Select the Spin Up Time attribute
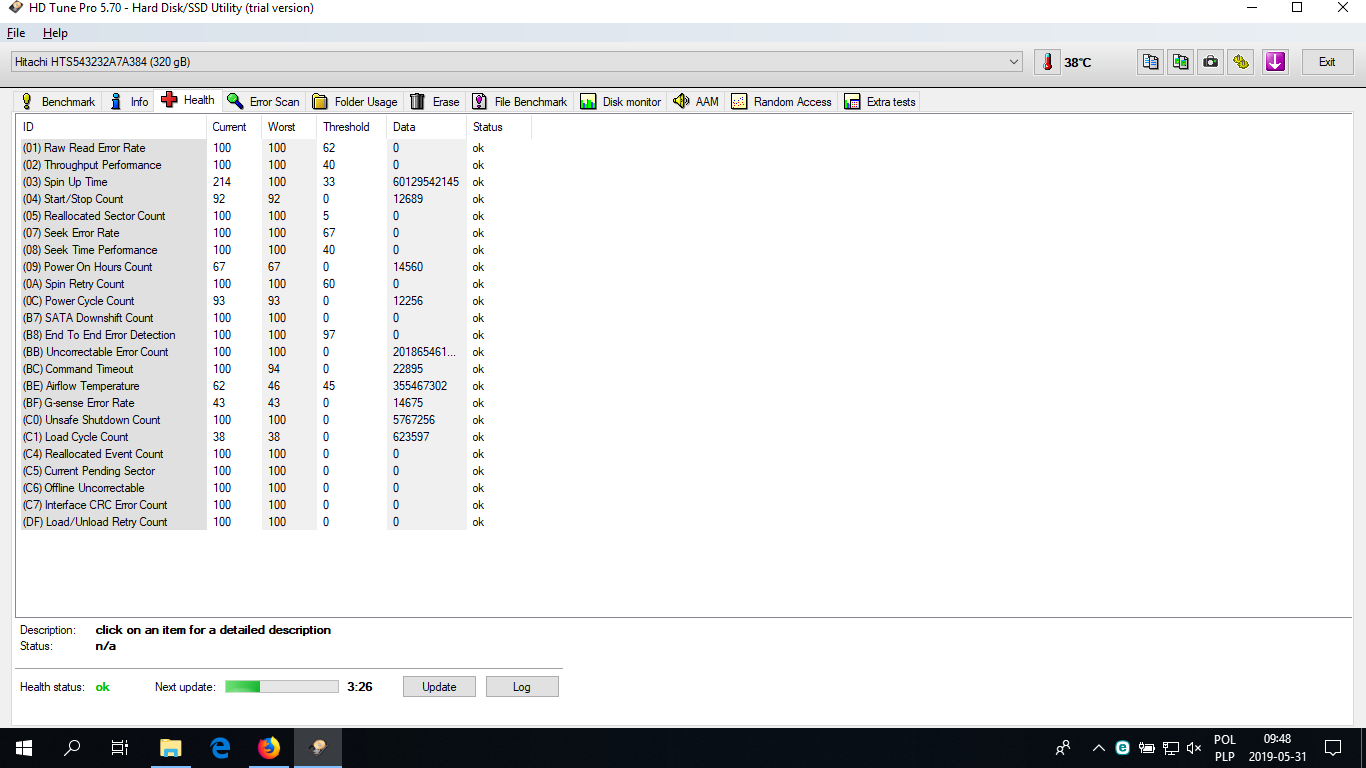Viewport: 1366px width, 768px height. [x=275, y=182]
